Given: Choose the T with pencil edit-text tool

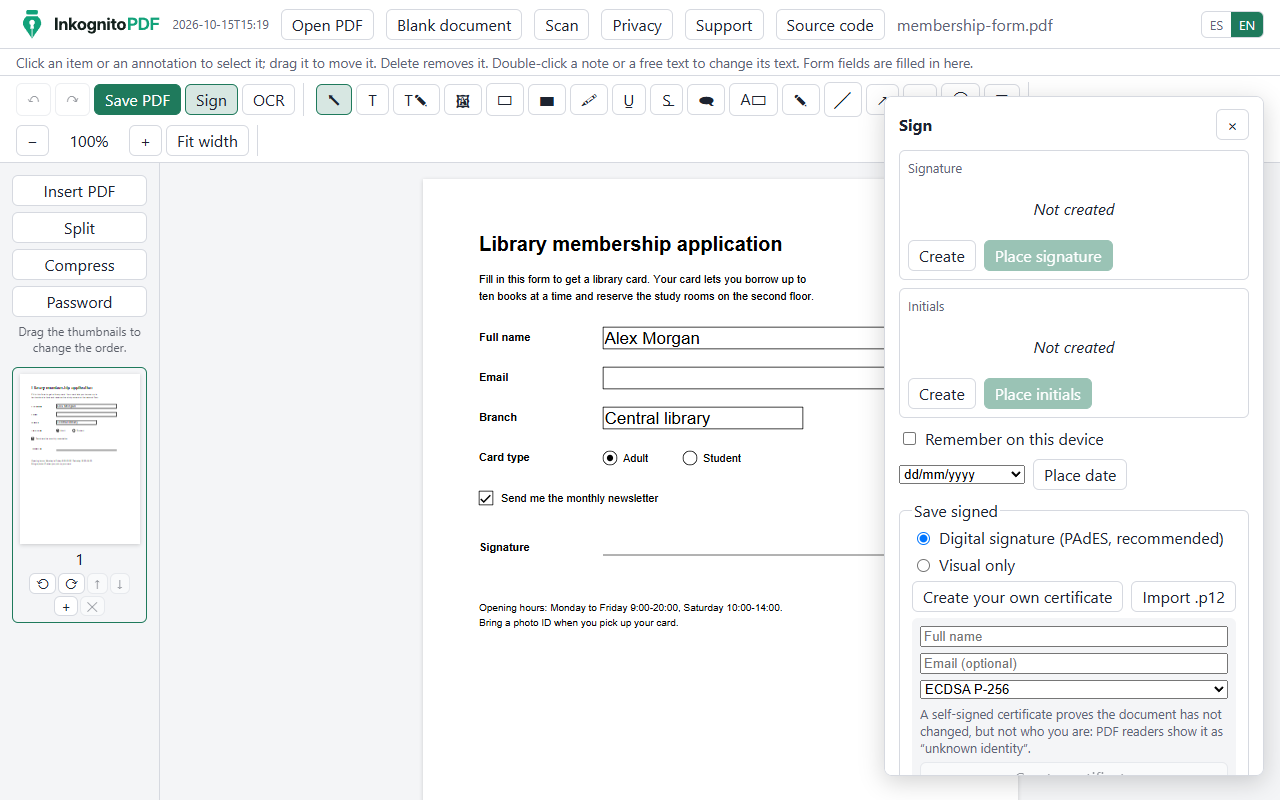Looking at the screenshot, I should (416, 100).
